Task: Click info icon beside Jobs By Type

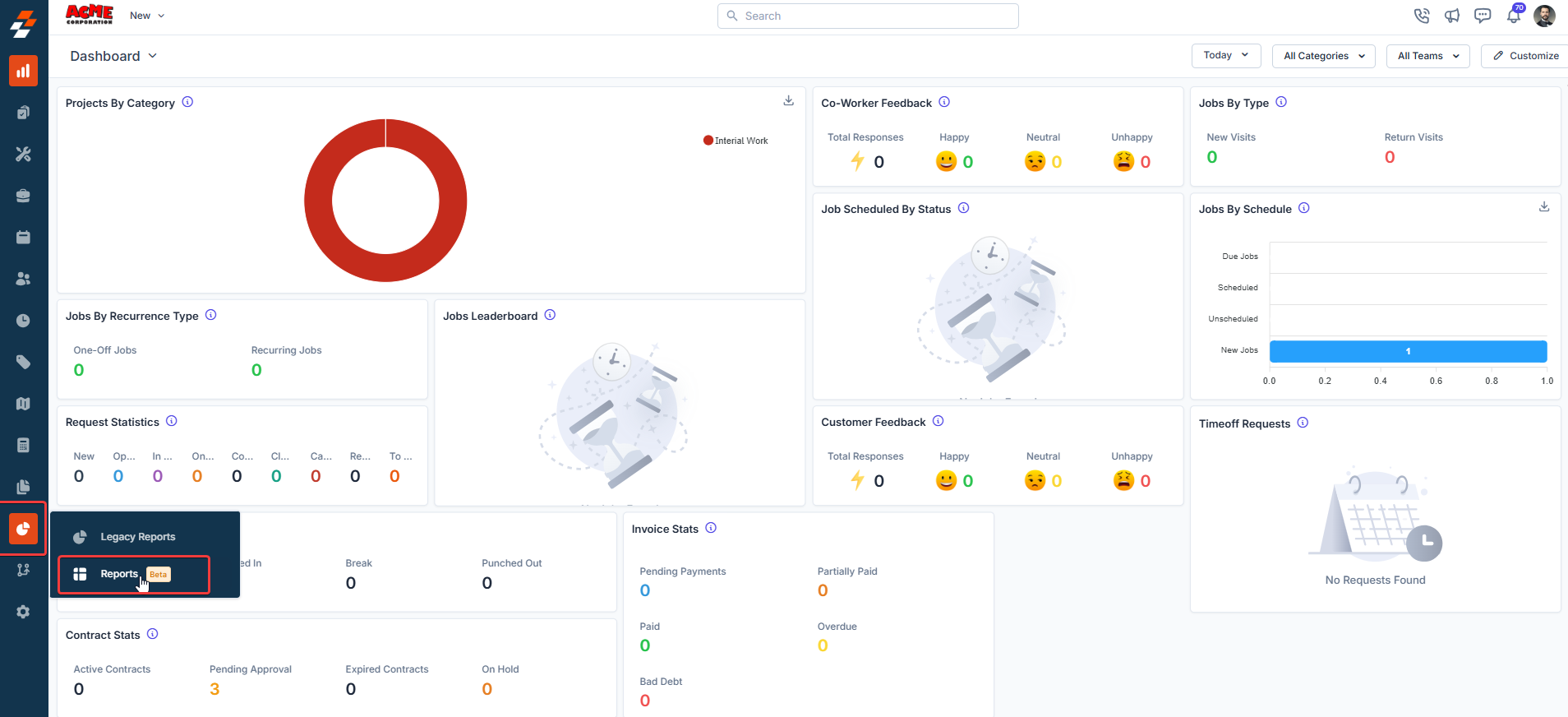Action: click(x=1281, y=102)
